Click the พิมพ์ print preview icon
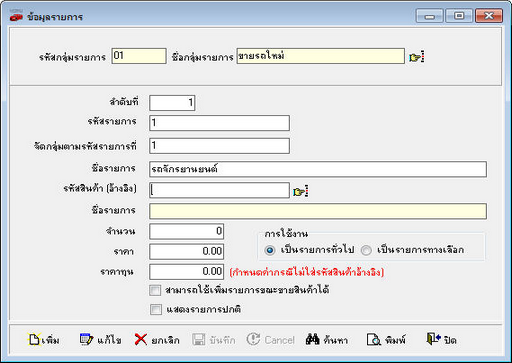The width and height of the screenshot is (512, 363). [x=374, y=340]
